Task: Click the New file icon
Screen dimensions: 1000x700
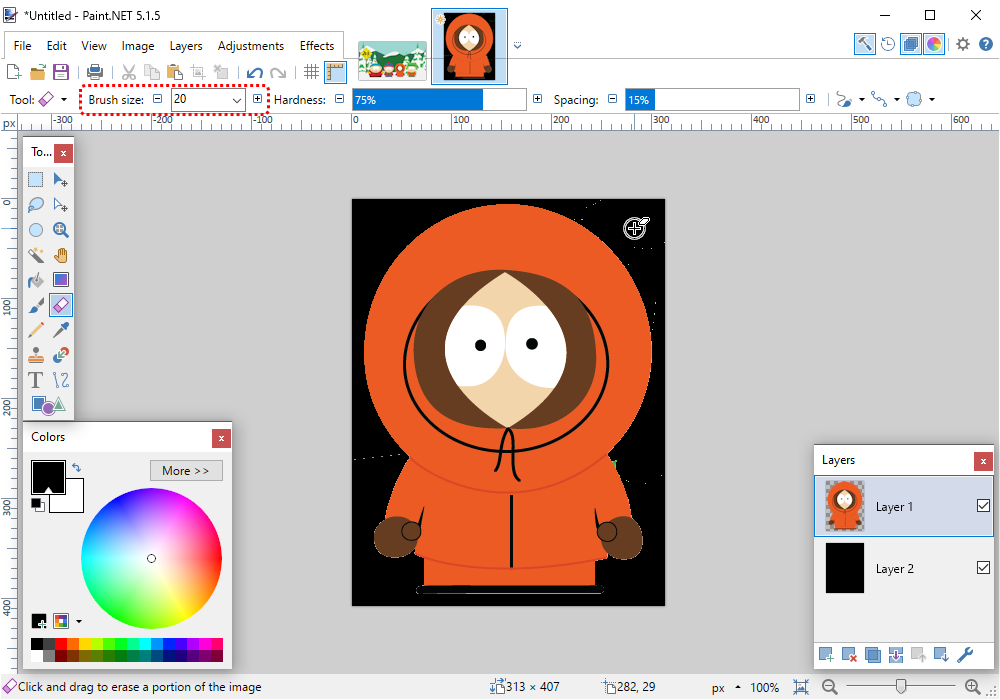Action: coord(14,71)
